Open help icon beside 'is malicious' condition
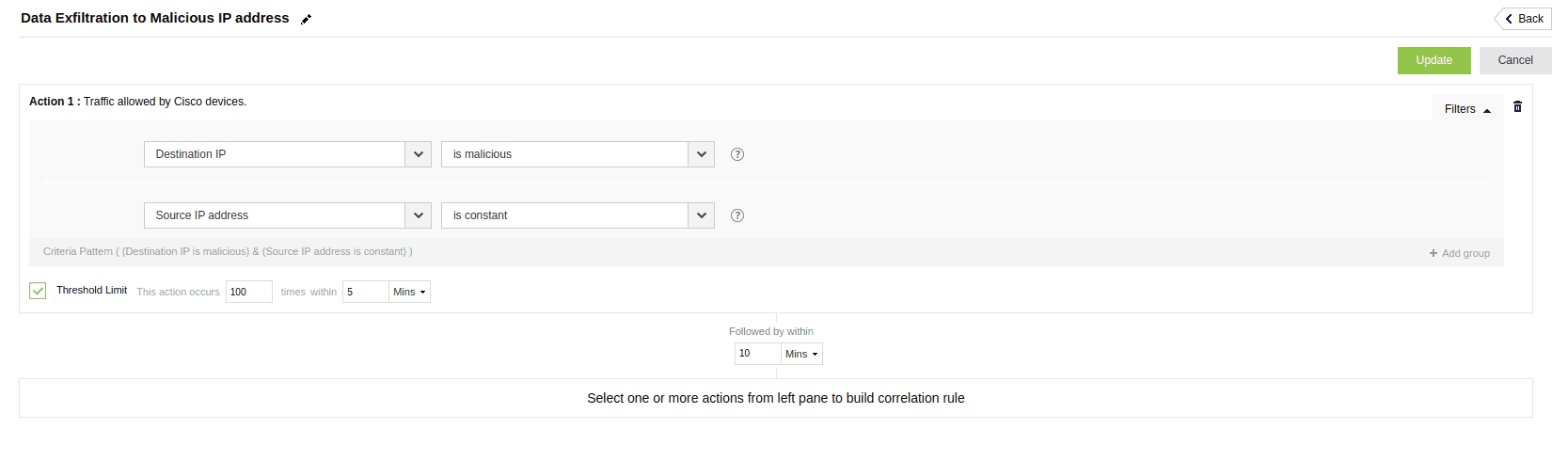 click(737, 154)
